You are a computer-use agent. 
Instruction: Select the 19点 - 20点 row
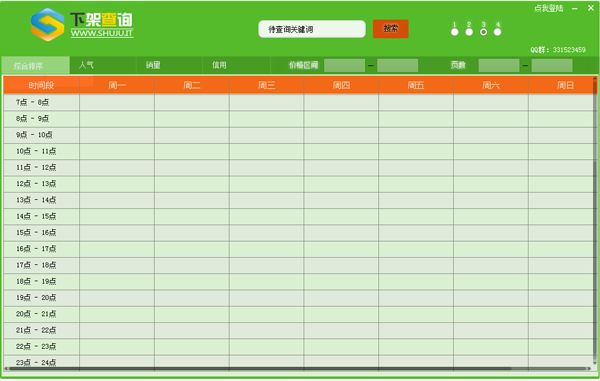[298, 298]
